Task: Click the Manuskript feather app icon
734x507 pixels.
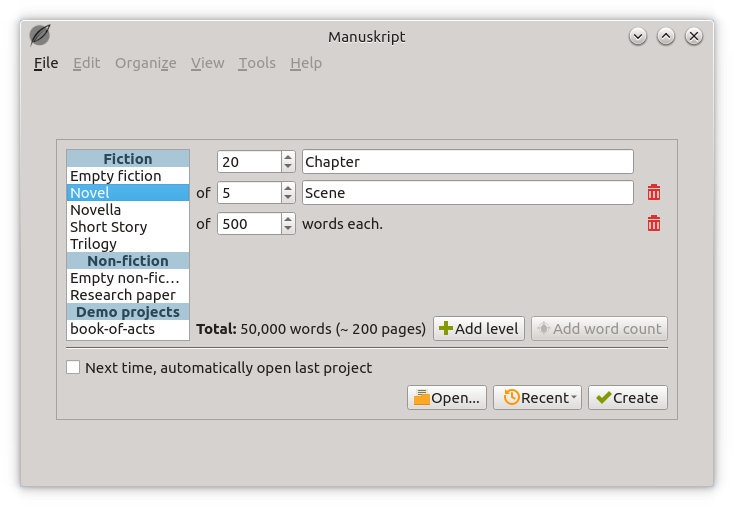Action: click(40, 36)
